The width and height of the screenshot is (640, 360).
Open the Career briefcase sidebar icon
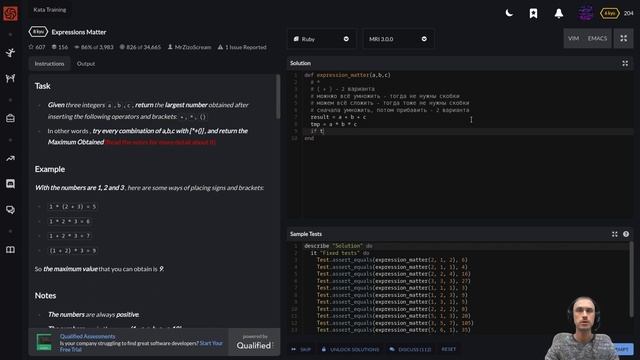coord(10,118)
